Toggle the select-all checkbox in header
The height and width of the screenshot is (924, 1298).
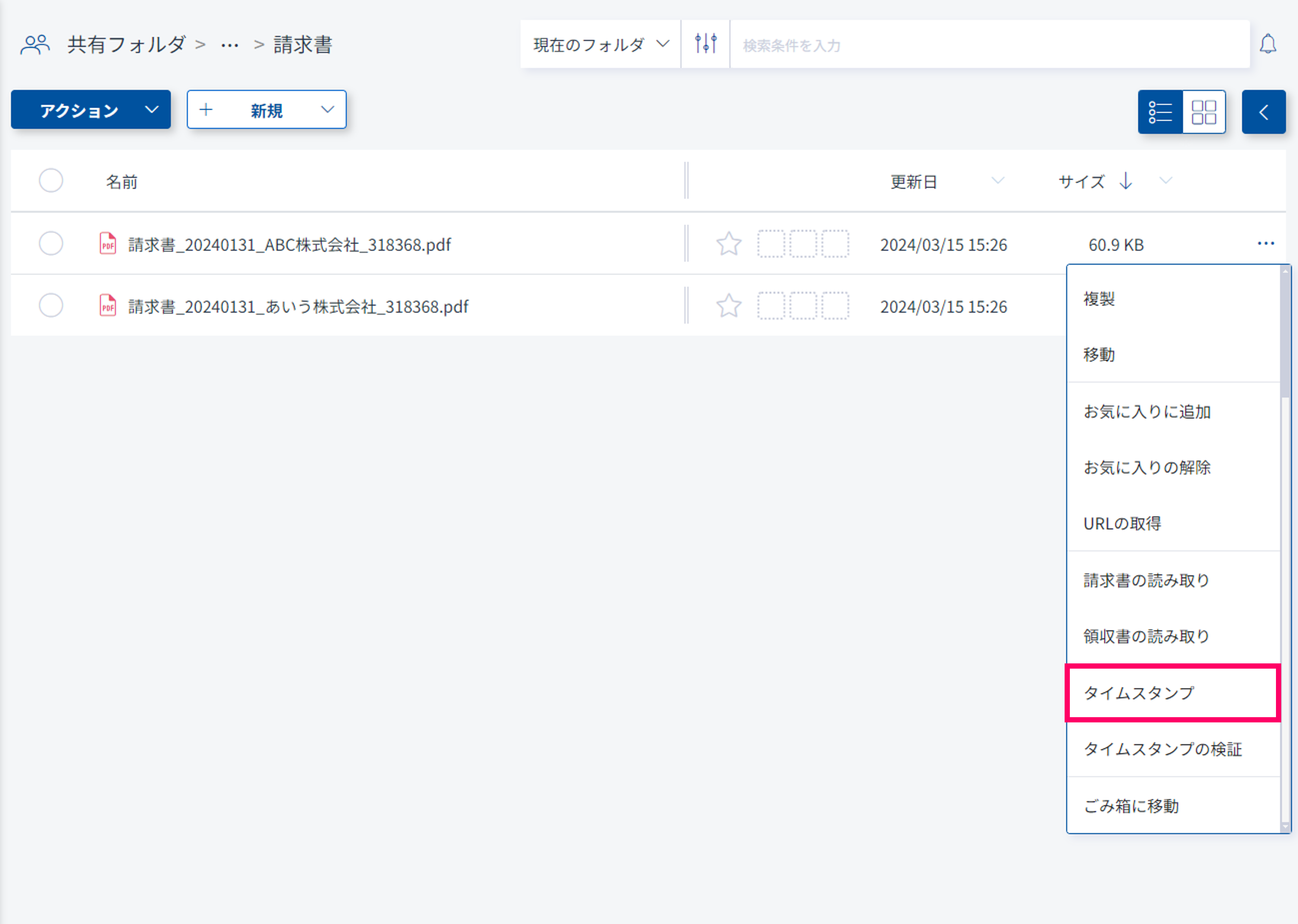pyautogui.click(x=51, y=181)
